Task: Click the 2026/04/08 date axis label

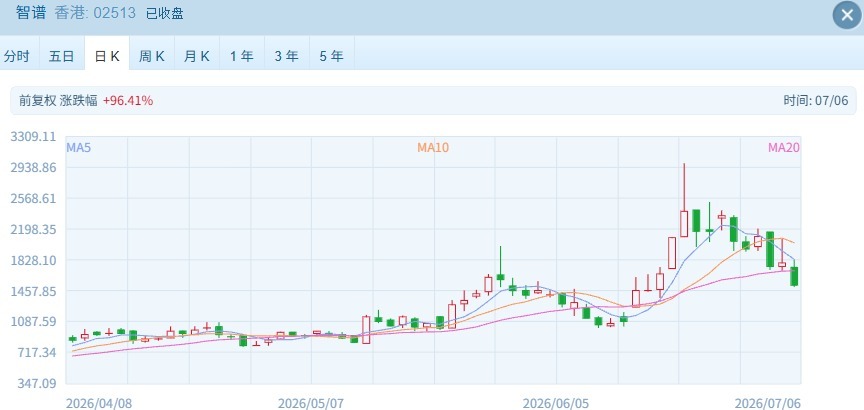Action: coord(99,403)
